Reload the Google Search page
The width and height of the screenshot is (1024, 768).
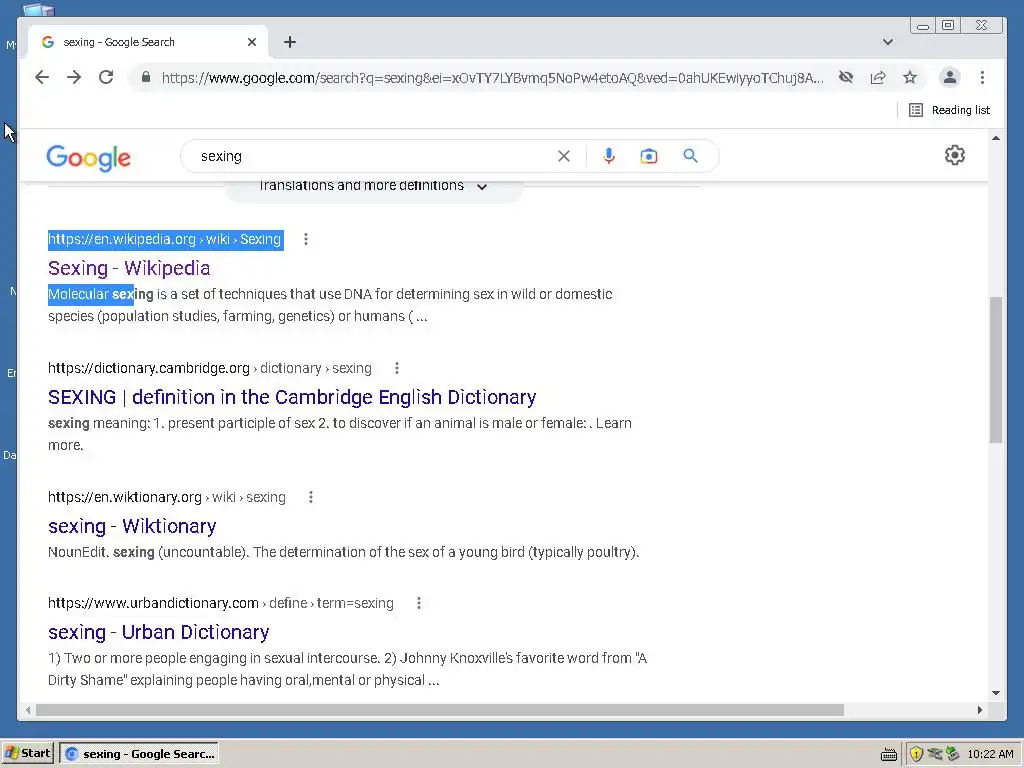[106, 78]
